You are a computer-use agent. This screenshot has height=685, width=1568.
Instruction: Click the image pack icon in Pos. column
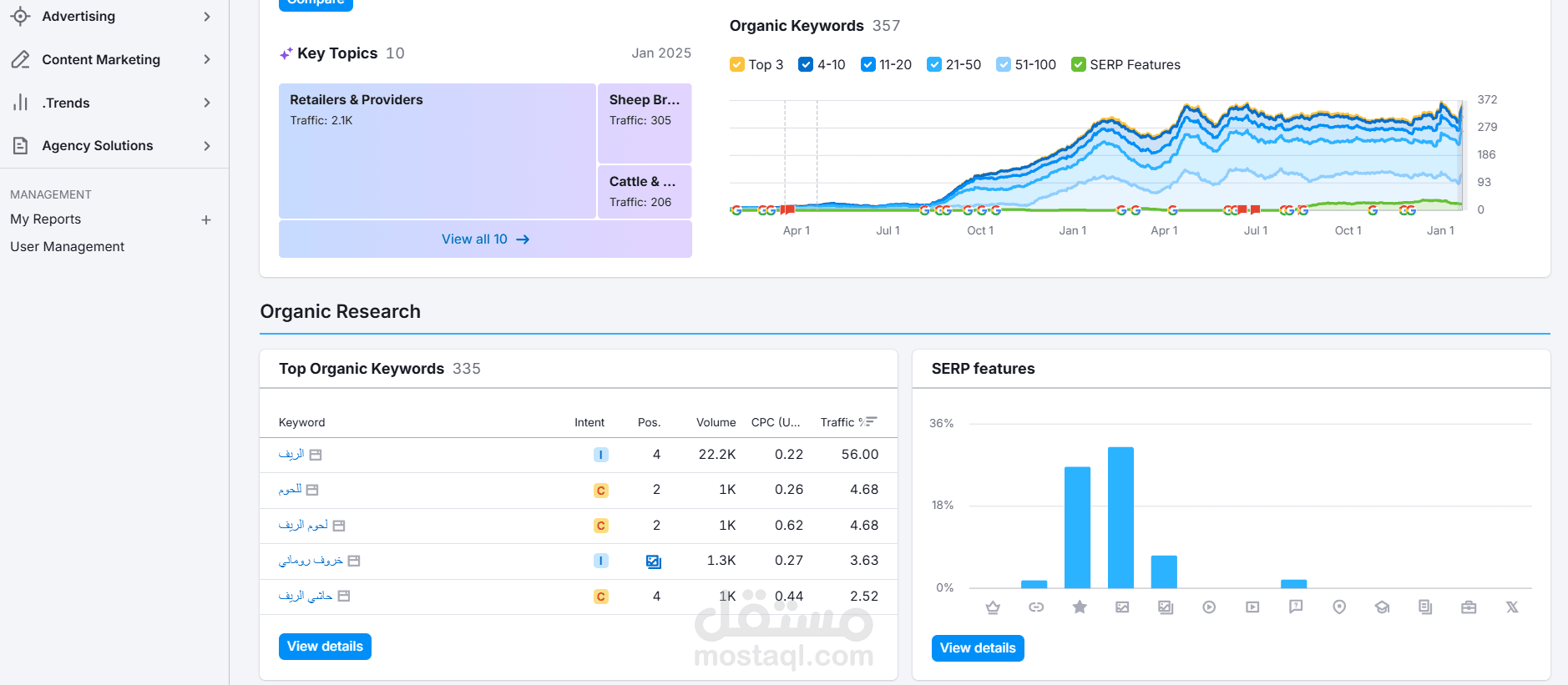tap(654, 562)
